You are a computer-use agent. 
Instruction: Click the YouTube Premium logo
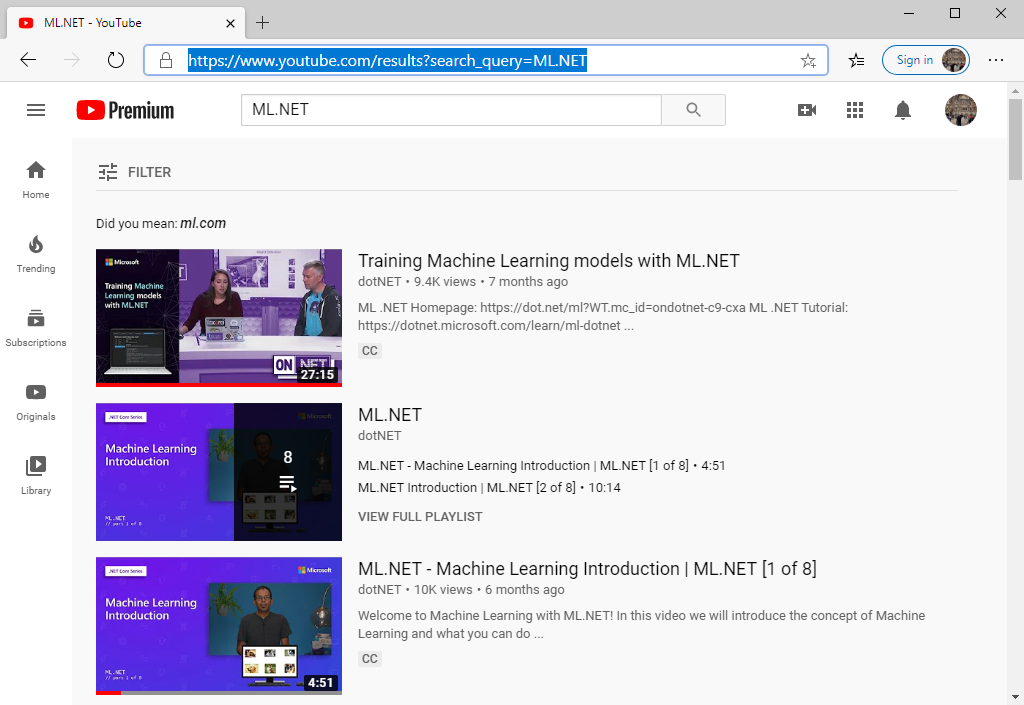[125, 110]
